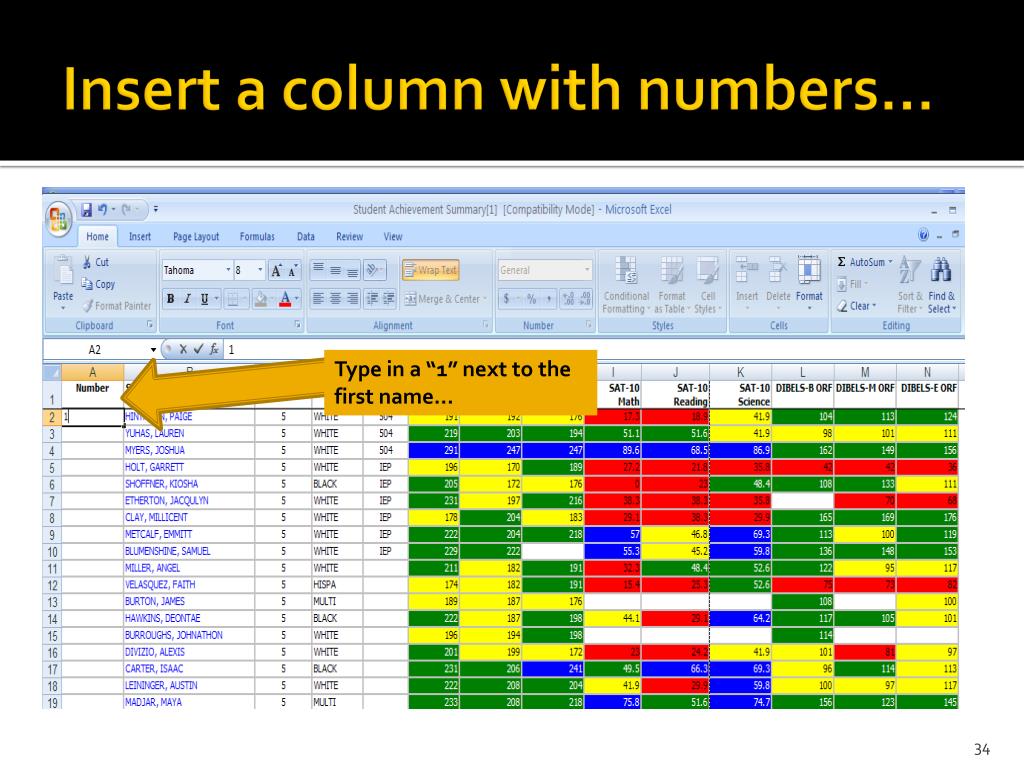The height and width of the screenshot is (768, 1024).
Task: Open Sort & Filter menu
Action: click(910, 285)
